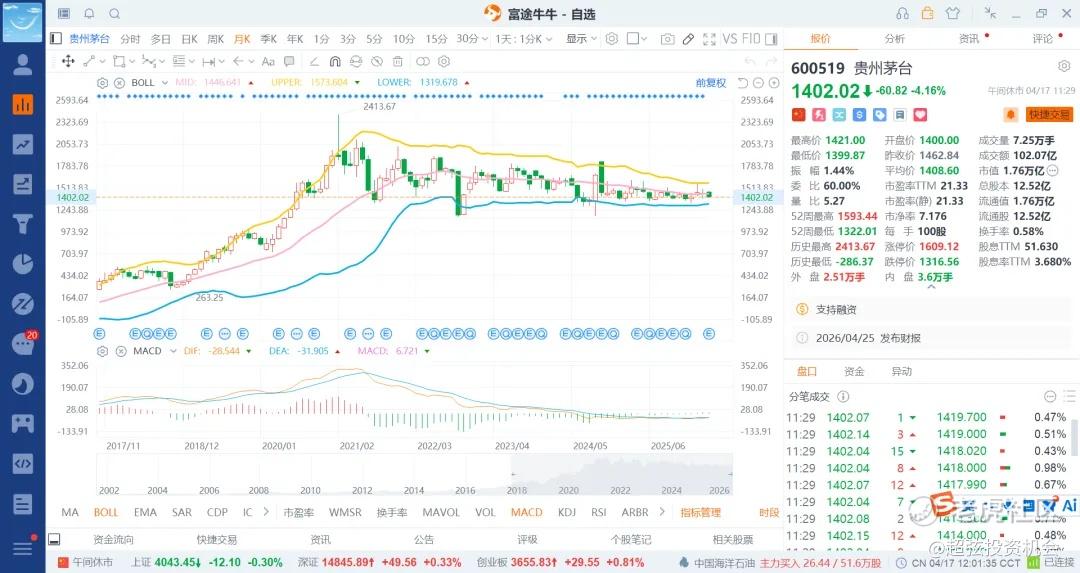Expand more sub indicators chevron after ARBR
The image size is (1080, 573).
[x=662, y=512]
